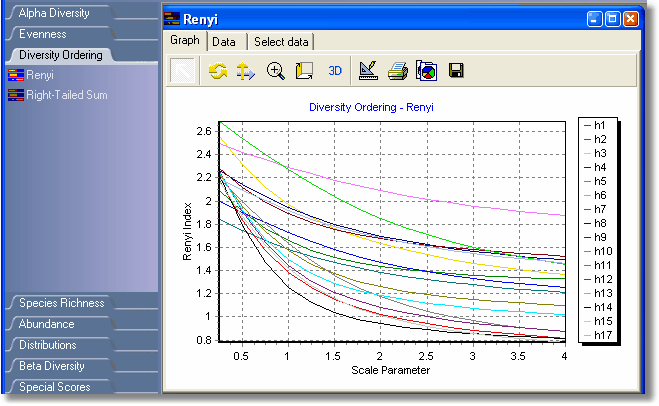Click the page copy icon
Viewport: 659px width, 406px height.
tap(304, 71)
